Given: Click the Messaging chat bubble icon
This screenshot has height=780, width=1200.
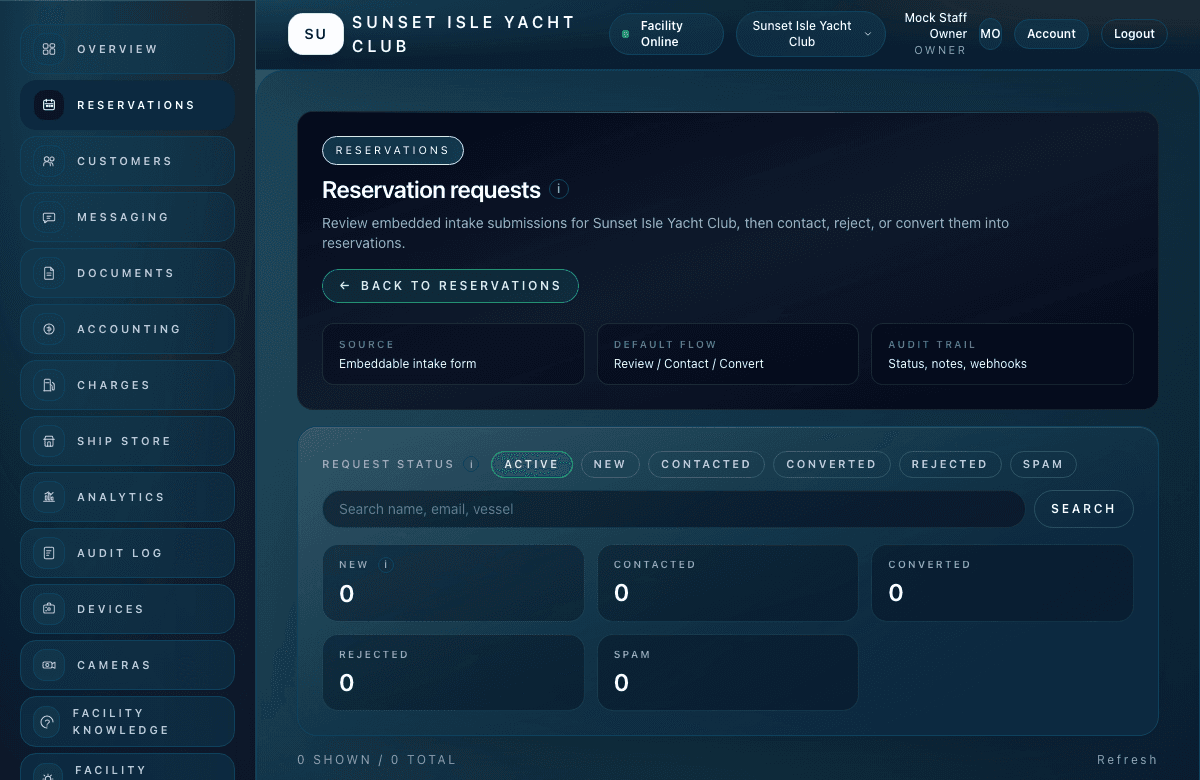Looking at the screenshot, I should click(x=49, y=217).
